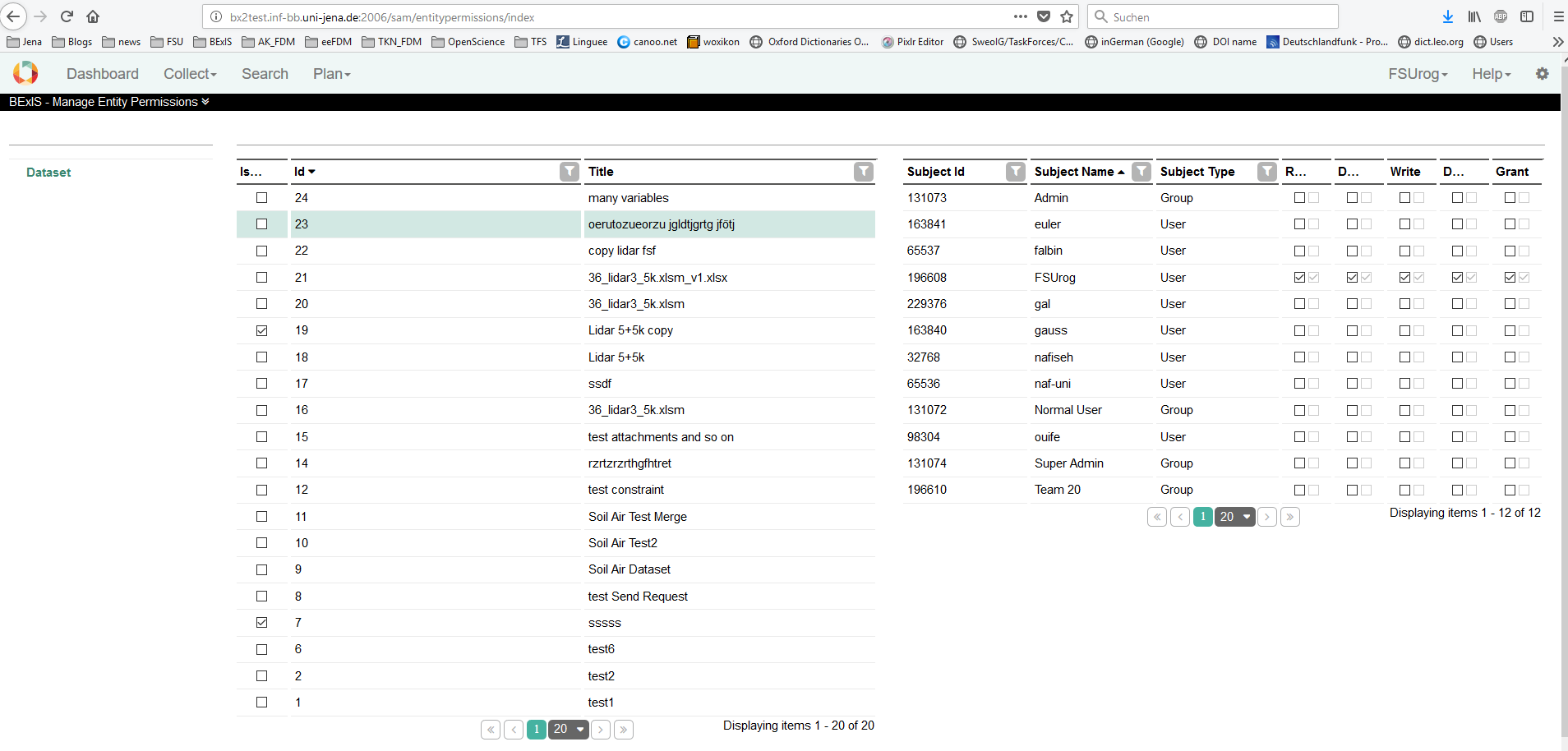Sort by the Subject Name column header
The image size is (1568, 751).
(1079, 171)
